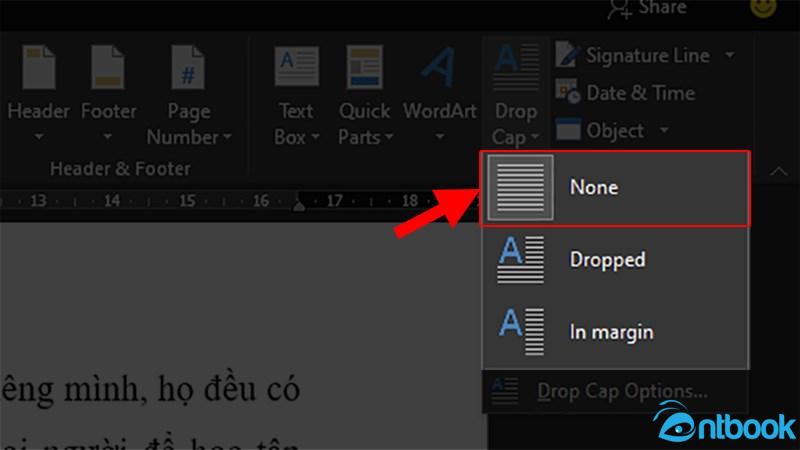The width and height of the screenshot is (800, 450).
Task: Open the Quick Parts dropdown arrow
Action: [x=389, y=137]
